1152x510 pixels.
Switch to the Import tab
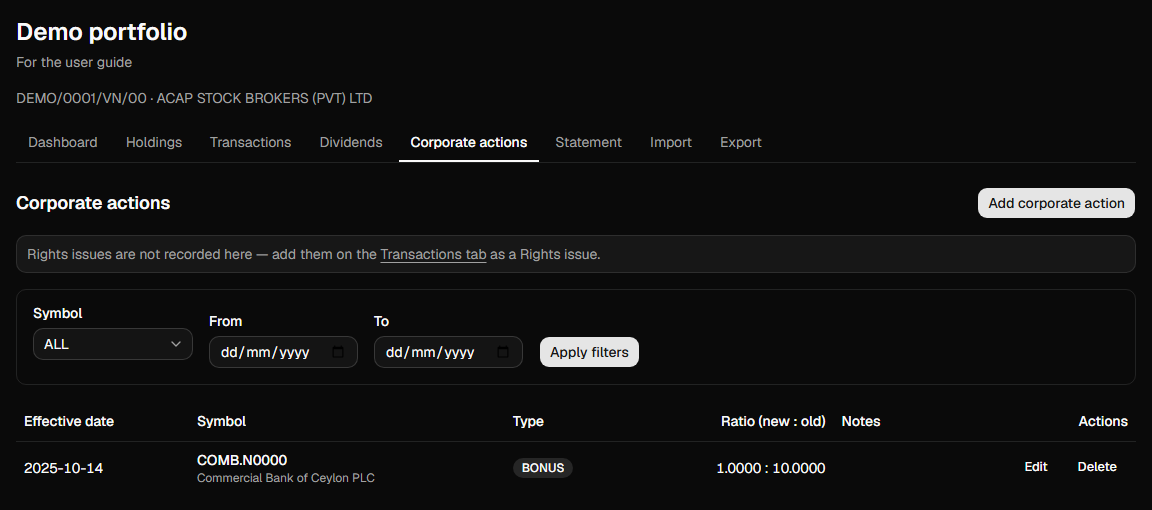coord(671,143)
